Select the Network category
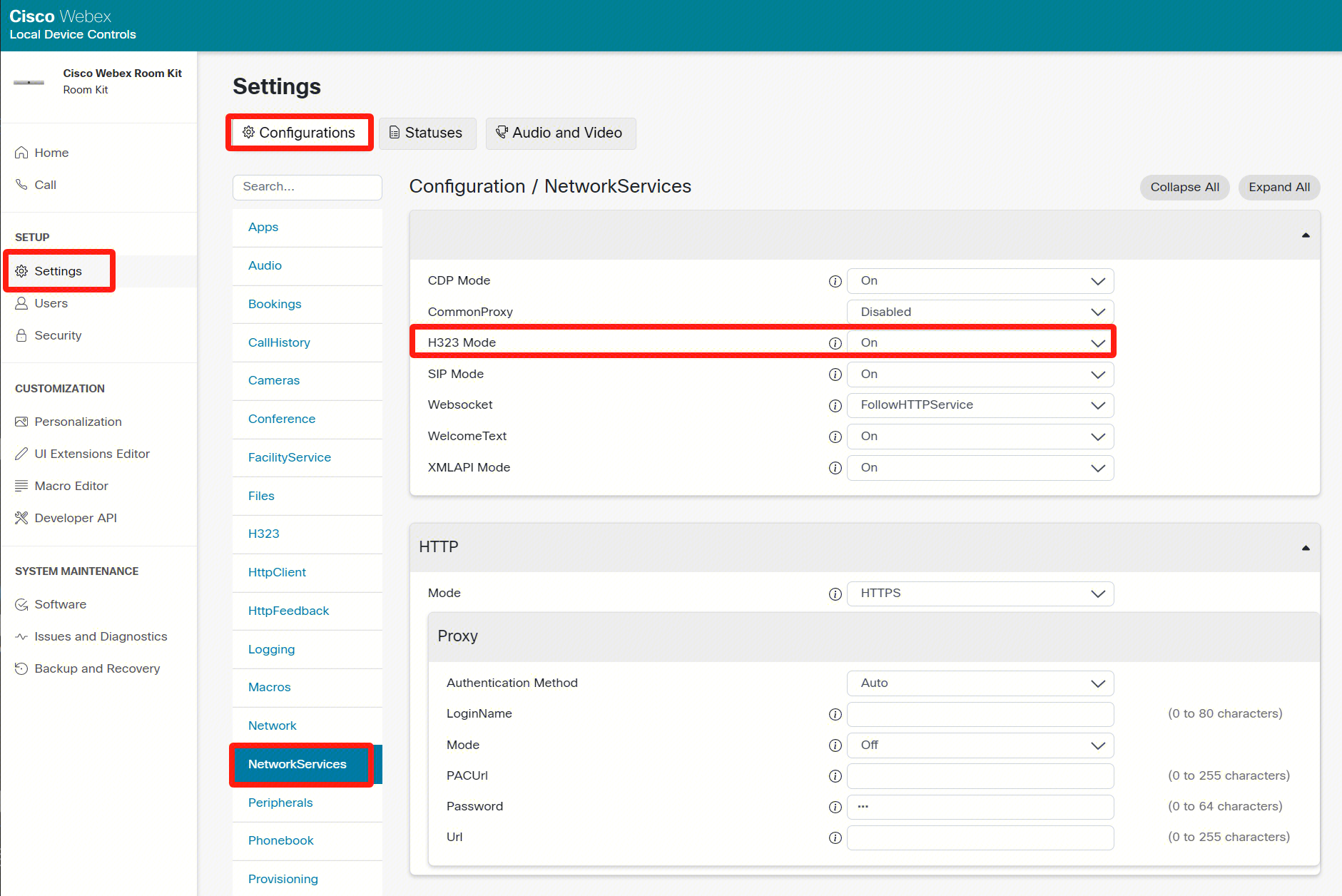 click(307, 726)
